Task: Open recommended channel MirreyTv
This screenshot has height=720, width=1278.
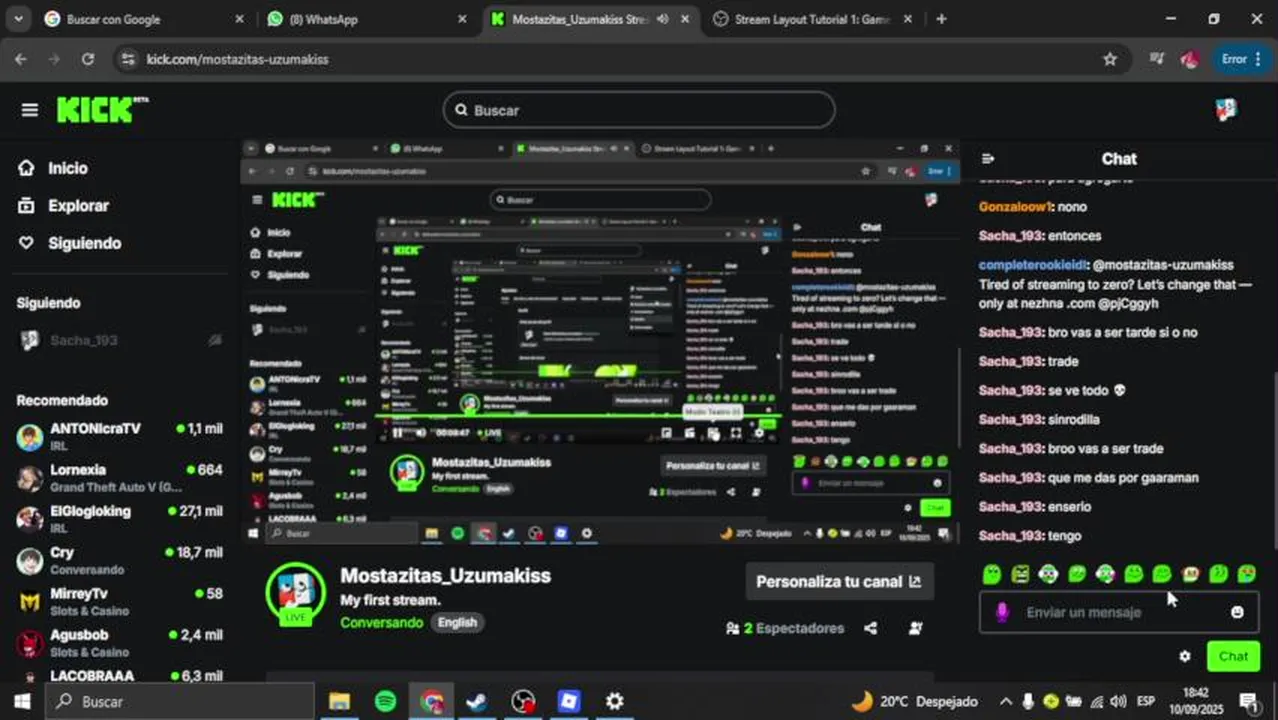Action: point(120,601)
